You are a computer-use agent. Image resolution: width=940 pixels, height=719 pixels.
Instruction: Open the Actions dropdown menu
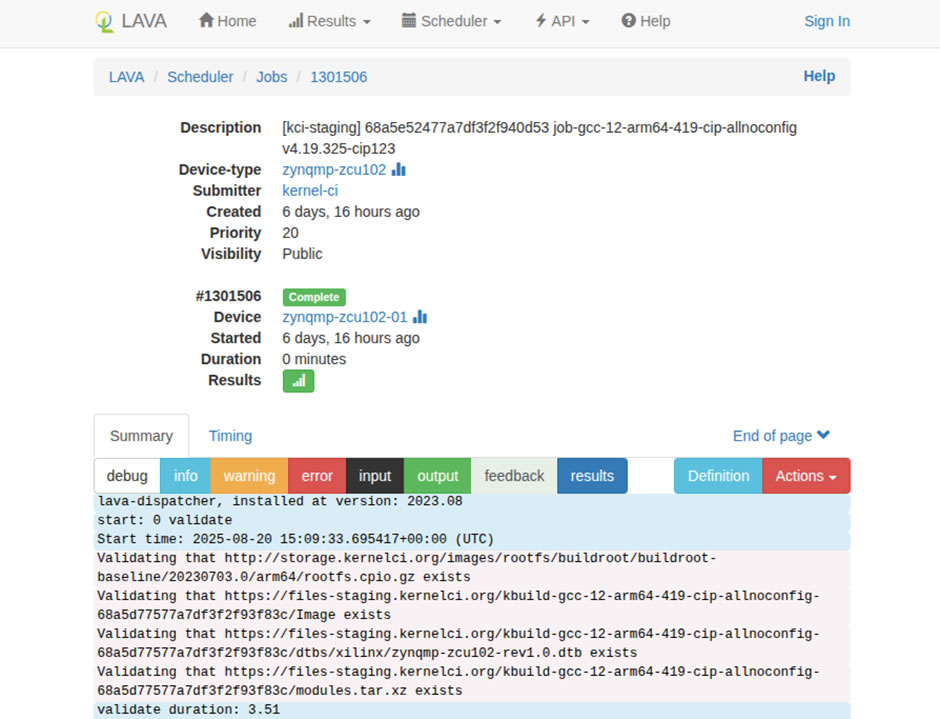(806, 476)
